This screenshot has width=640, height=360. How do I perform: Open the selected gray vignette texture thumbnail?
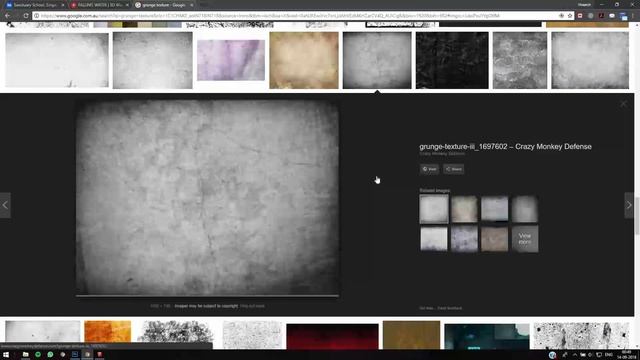[x=377, y=60]
